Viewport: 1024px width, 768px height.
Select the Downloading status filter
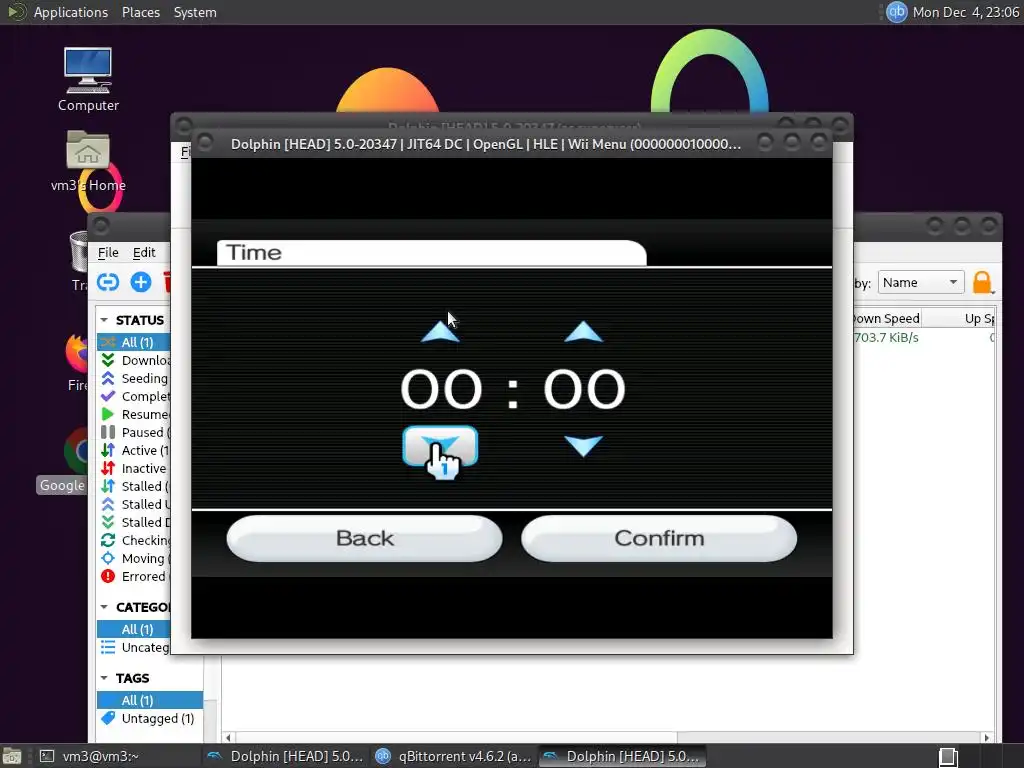pyautogui.click(x=134, y=360)
